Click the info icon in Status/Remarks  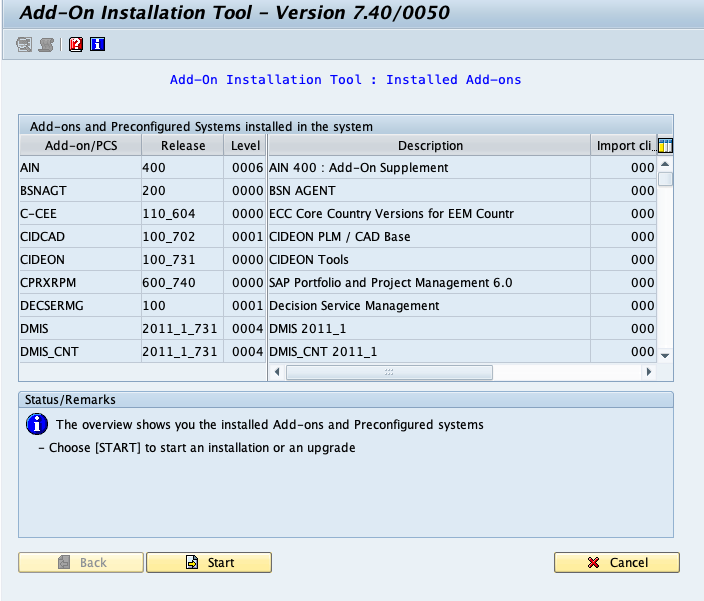point(37,424)
